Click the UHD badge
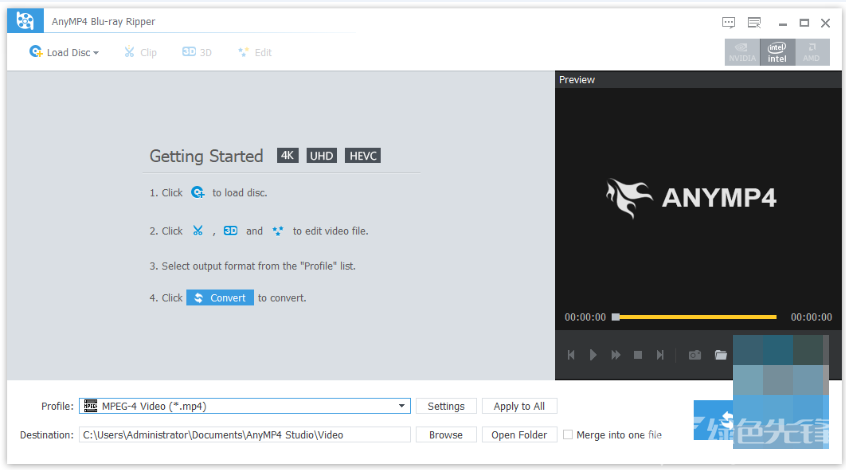The width and height of the screenshot is (846, 470). click(x=322, y=155)
